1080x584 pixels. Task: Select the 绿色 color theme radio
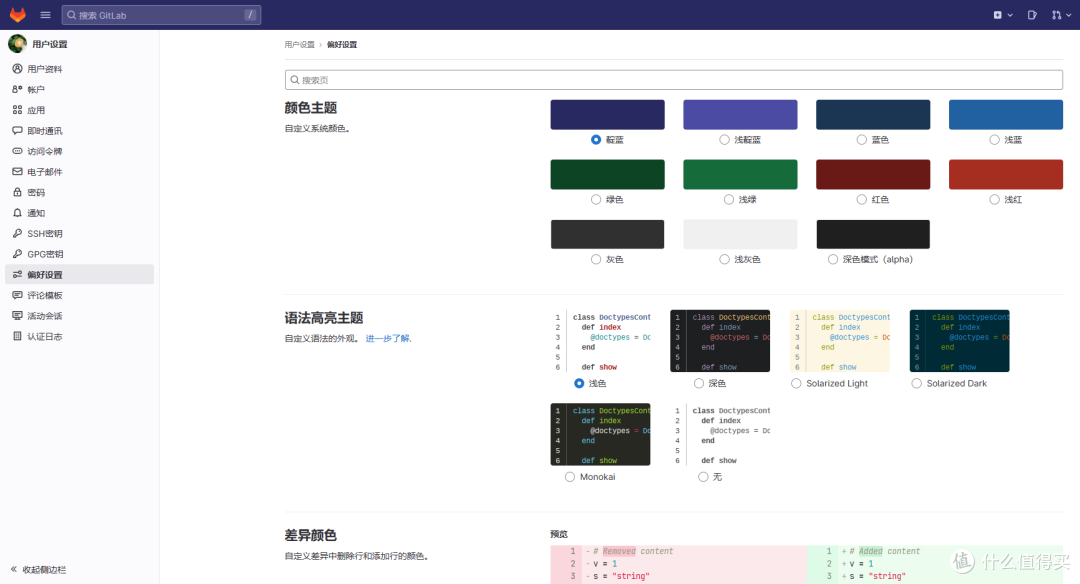596,200
